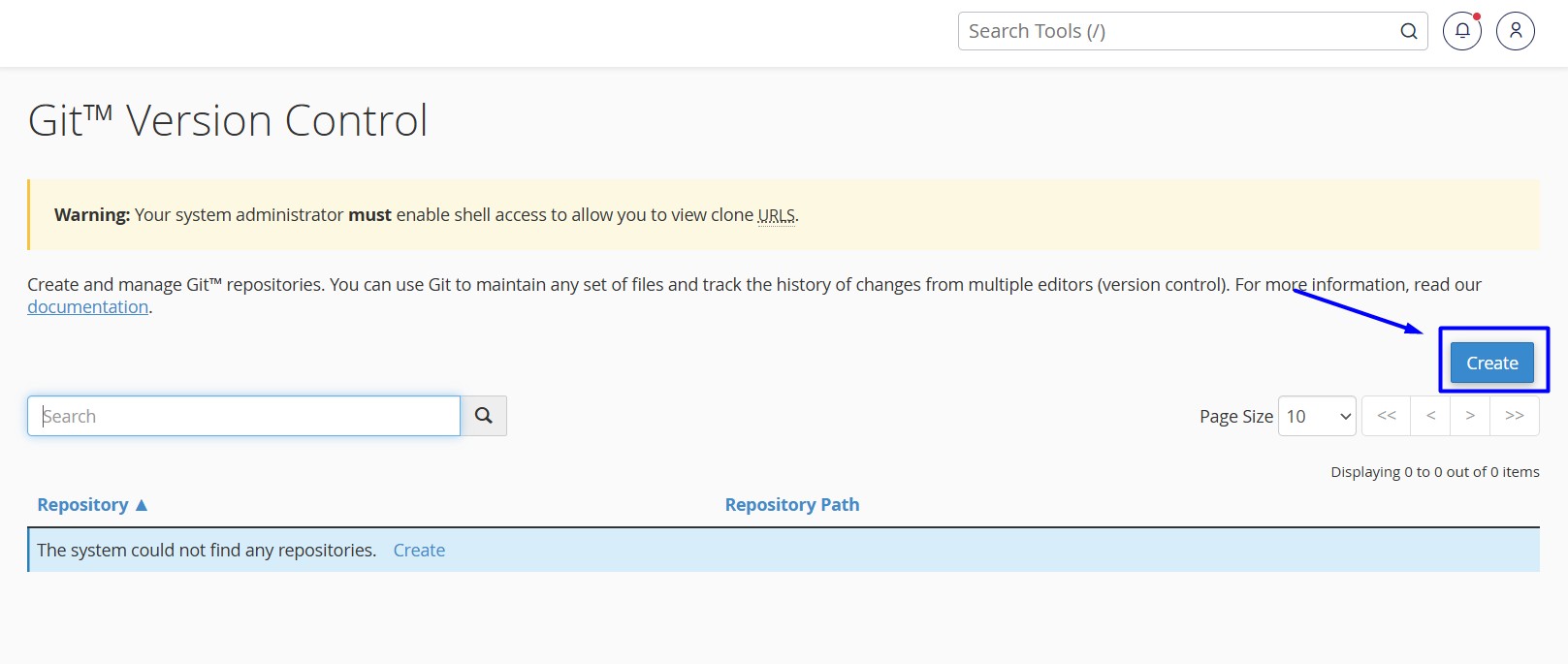Go to previous page with < button
The height and width of the screenshot is (664, 1568).
pos(1430,416)
